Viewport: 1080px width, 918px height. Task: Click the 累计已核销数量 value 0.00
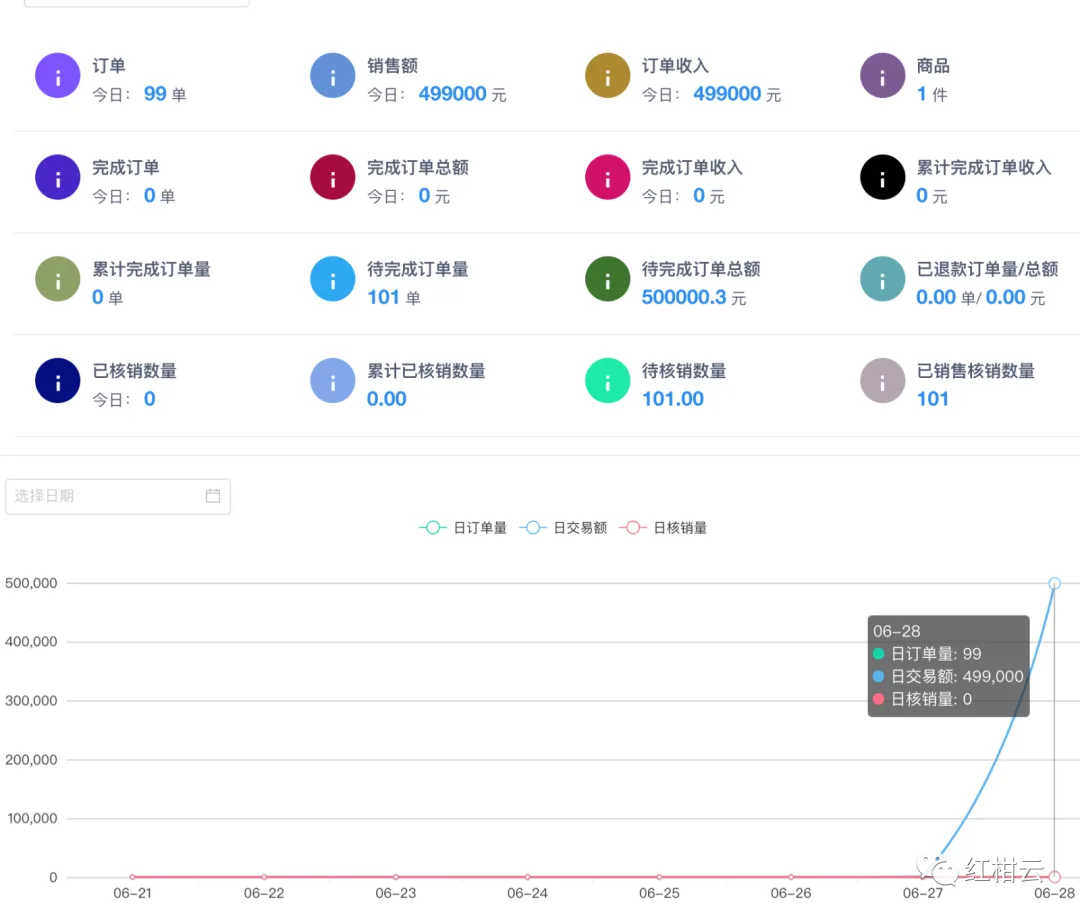coord(386,399)
